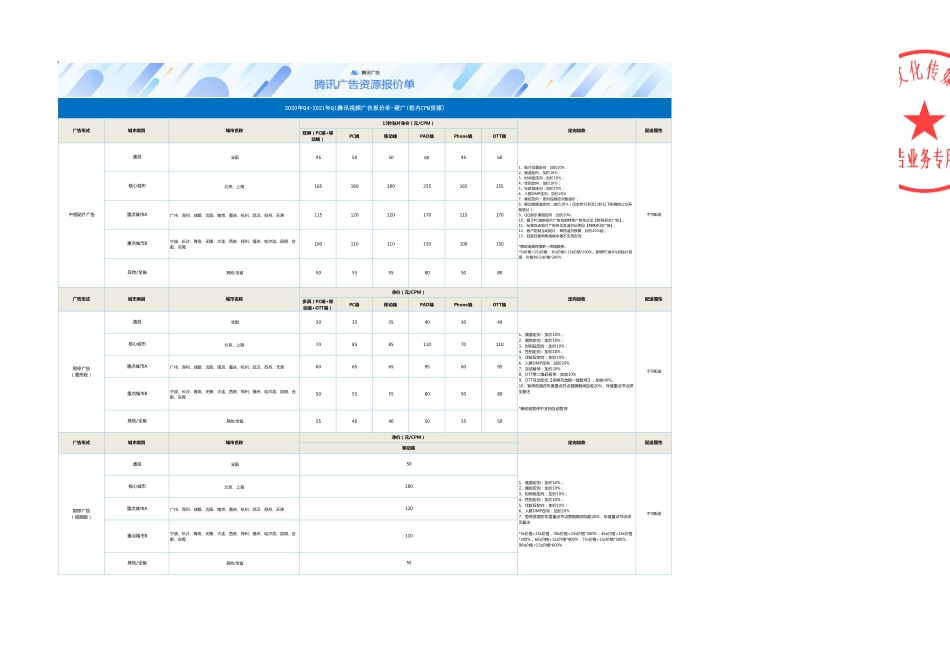Click the 城市名称 cell listing 宁波、长沙、青岛

tap(236, 243)
